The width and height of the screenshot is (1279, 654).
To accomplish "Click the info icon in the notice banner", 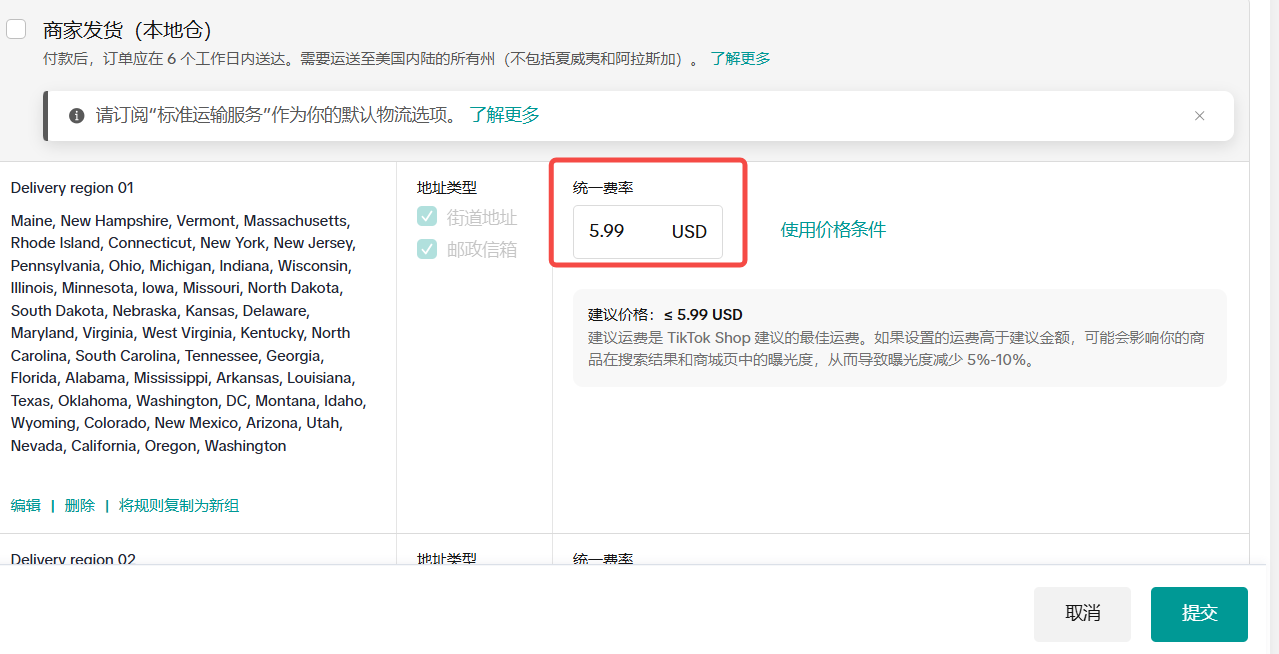I will click(77, 116).
